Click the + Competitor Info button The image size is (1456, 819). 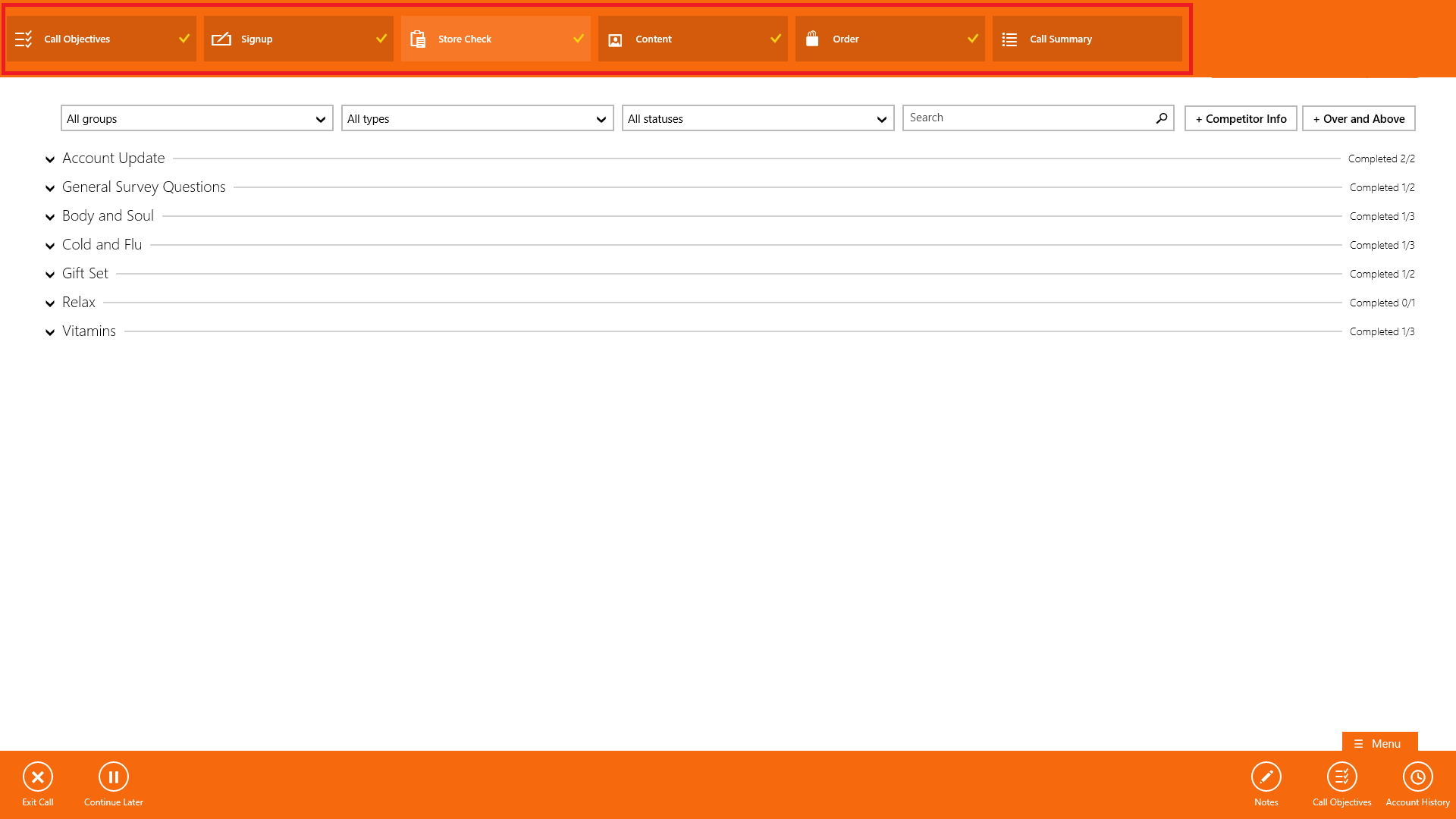1241,118
